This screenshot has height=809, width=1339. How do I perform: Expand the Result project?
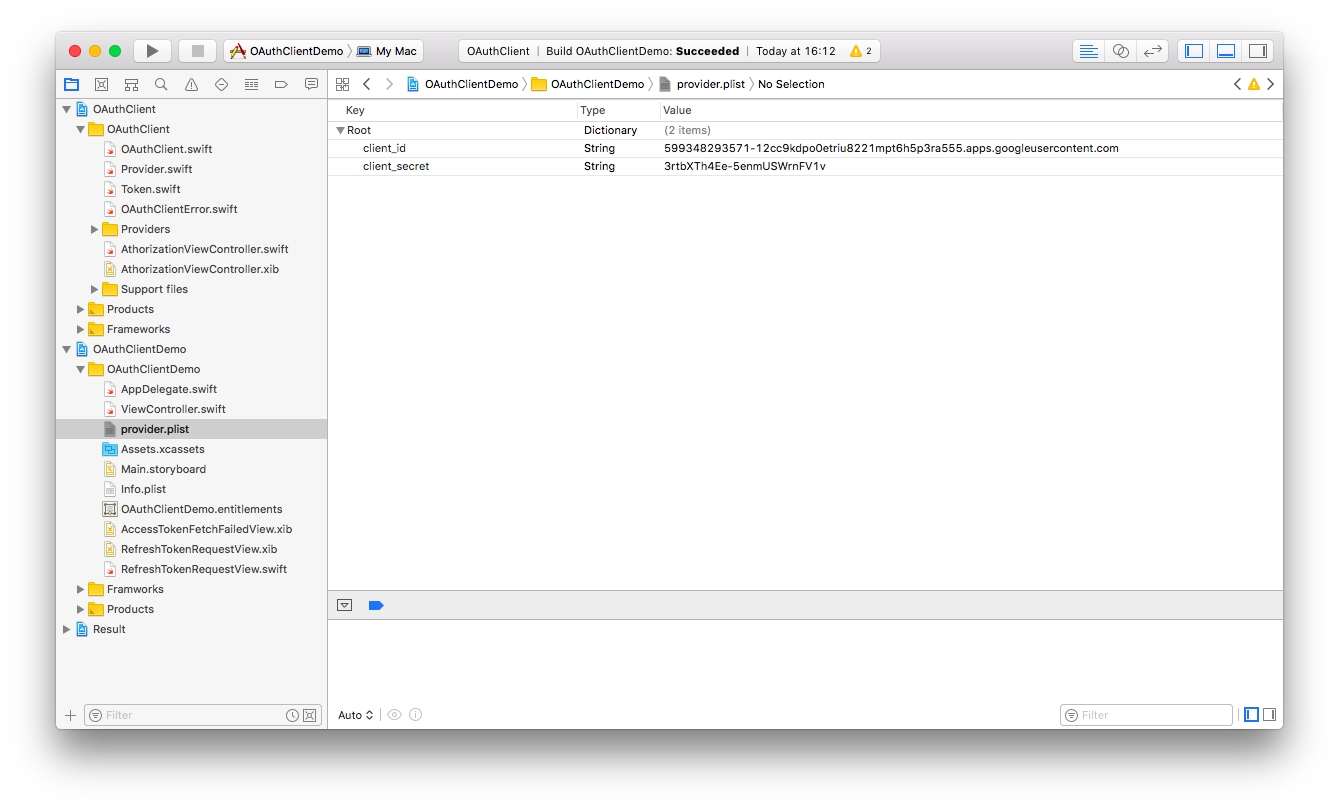coord(67,629)
